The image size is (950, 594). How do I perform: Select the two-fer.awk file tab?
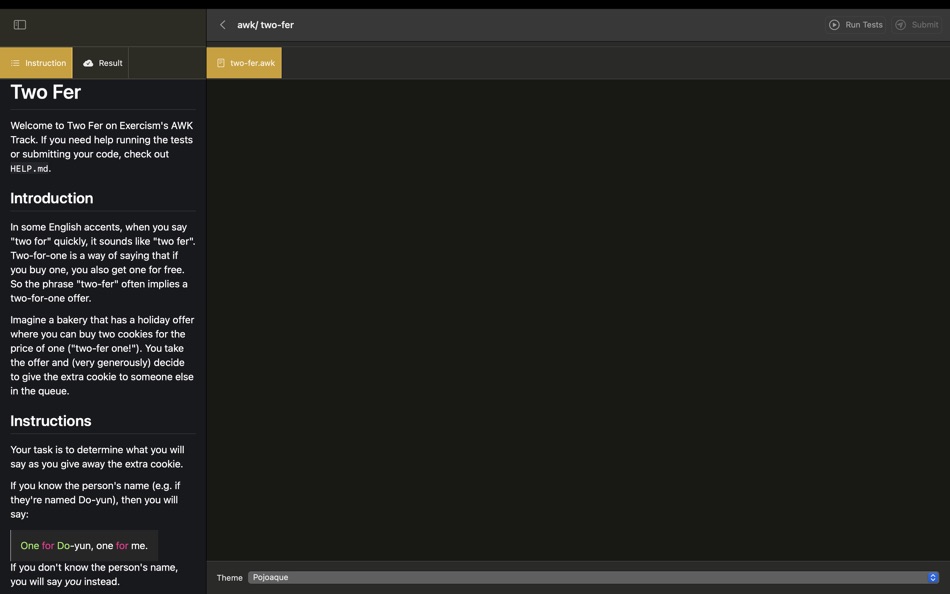pyautogui.click(x=244, y=63)
